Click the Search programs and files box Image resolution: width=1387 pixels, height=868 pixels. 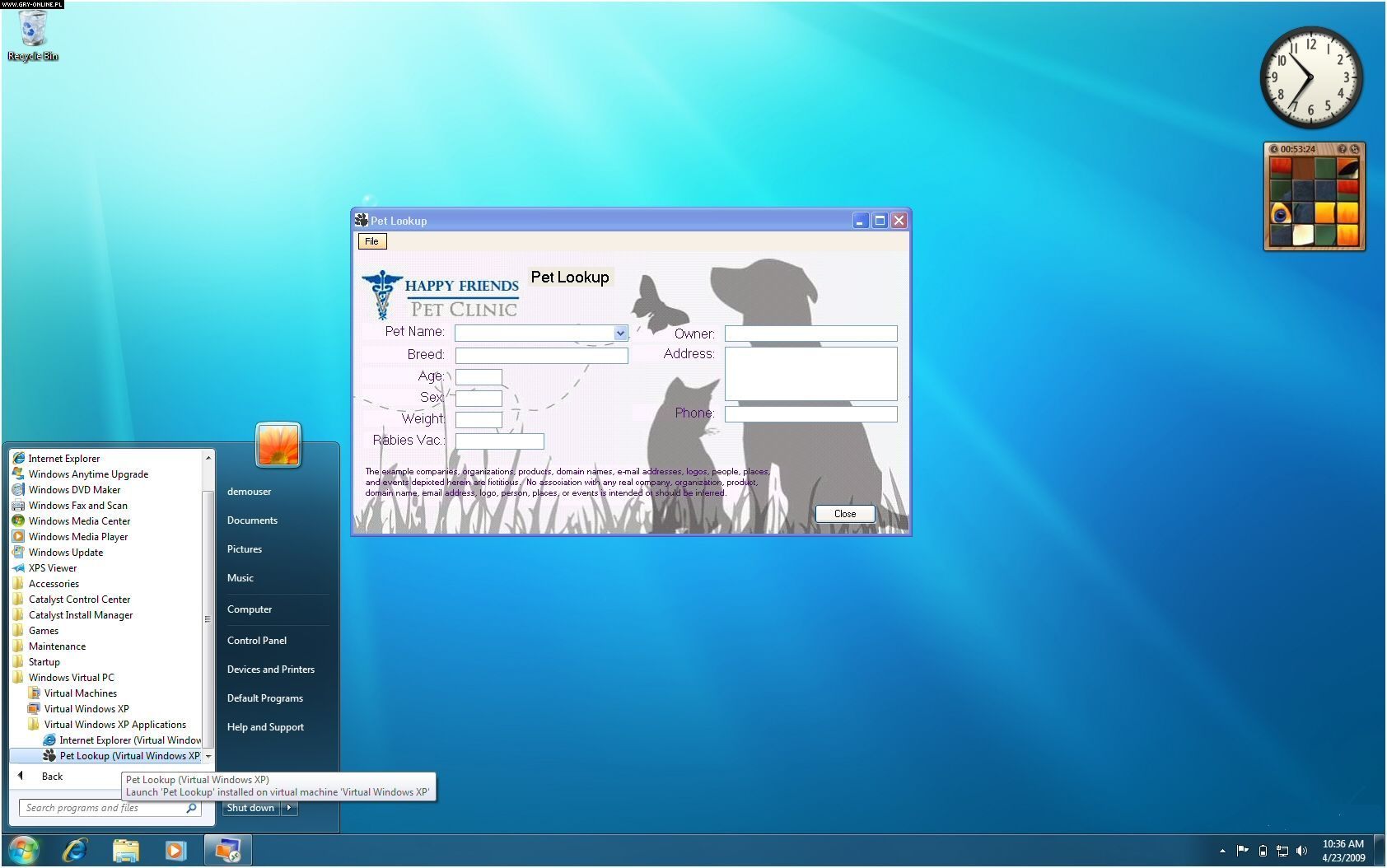(103, 808)
